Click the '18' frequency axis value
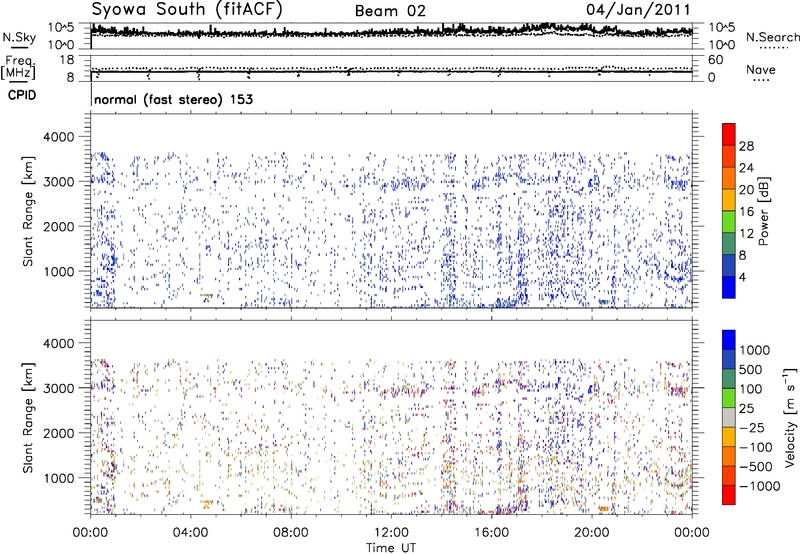 (x=66, y=60)
